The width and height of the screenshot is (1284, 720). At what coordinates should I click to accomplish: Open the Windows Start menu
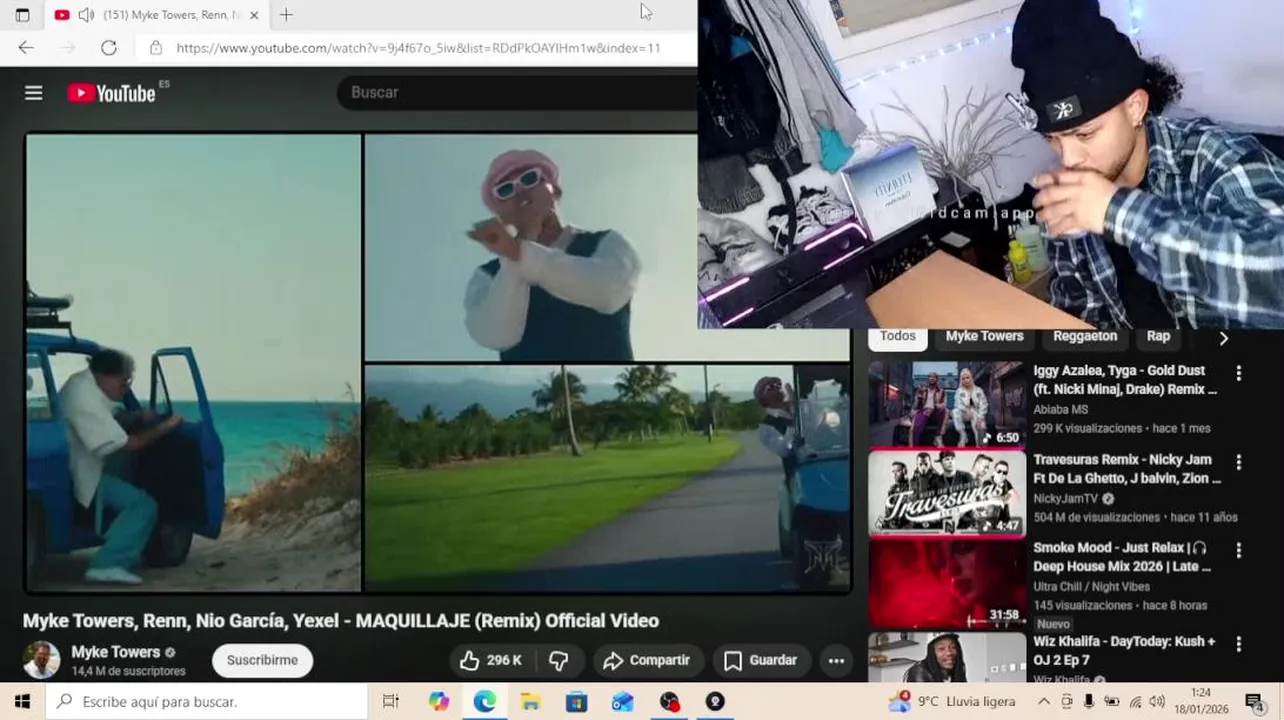tap(22, 701)
